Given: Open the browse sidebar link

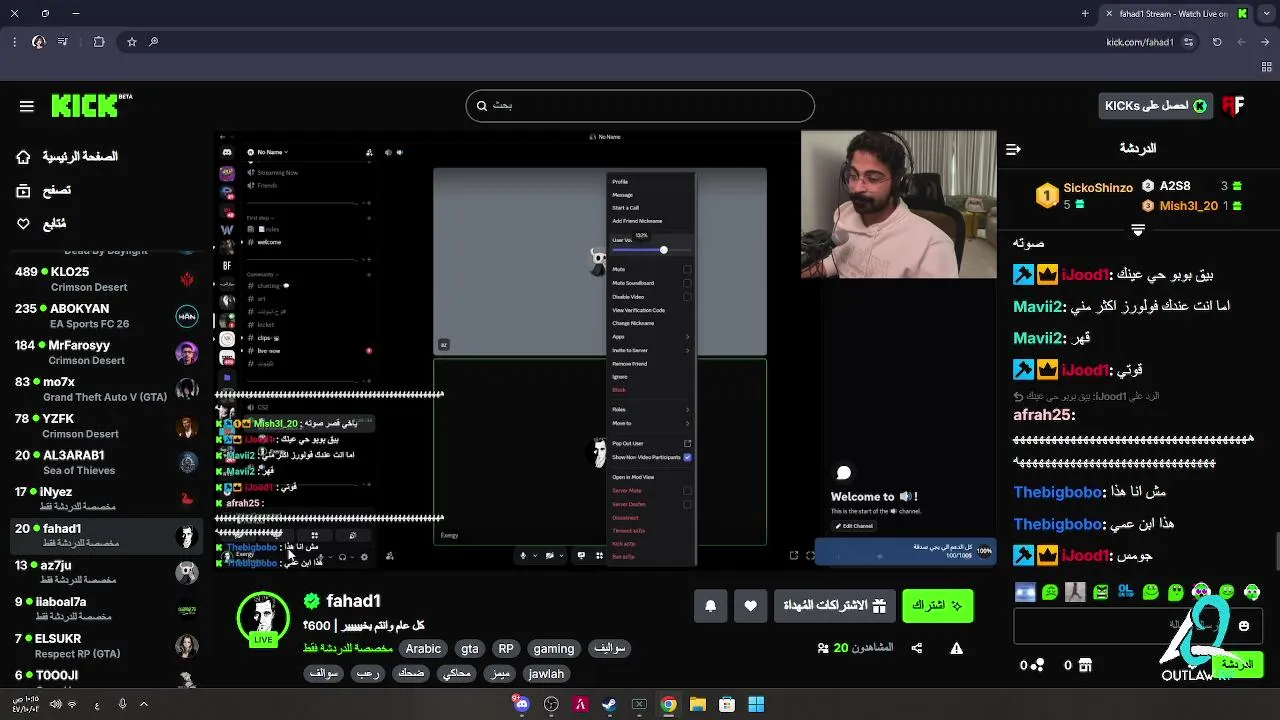Looking at the screenshot, I should tap(44, 190).
